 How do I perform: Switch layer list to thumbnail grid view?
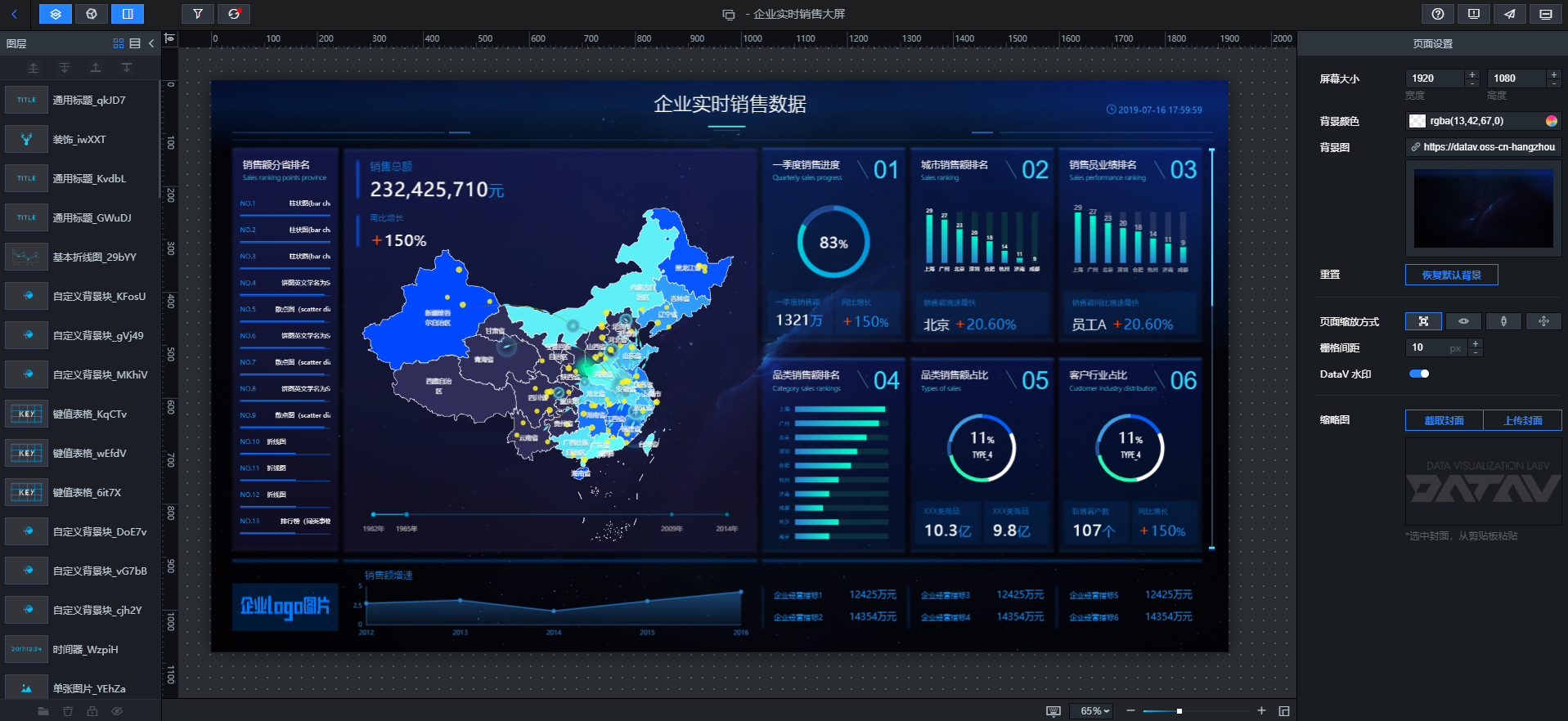click(x=119, y=43)
